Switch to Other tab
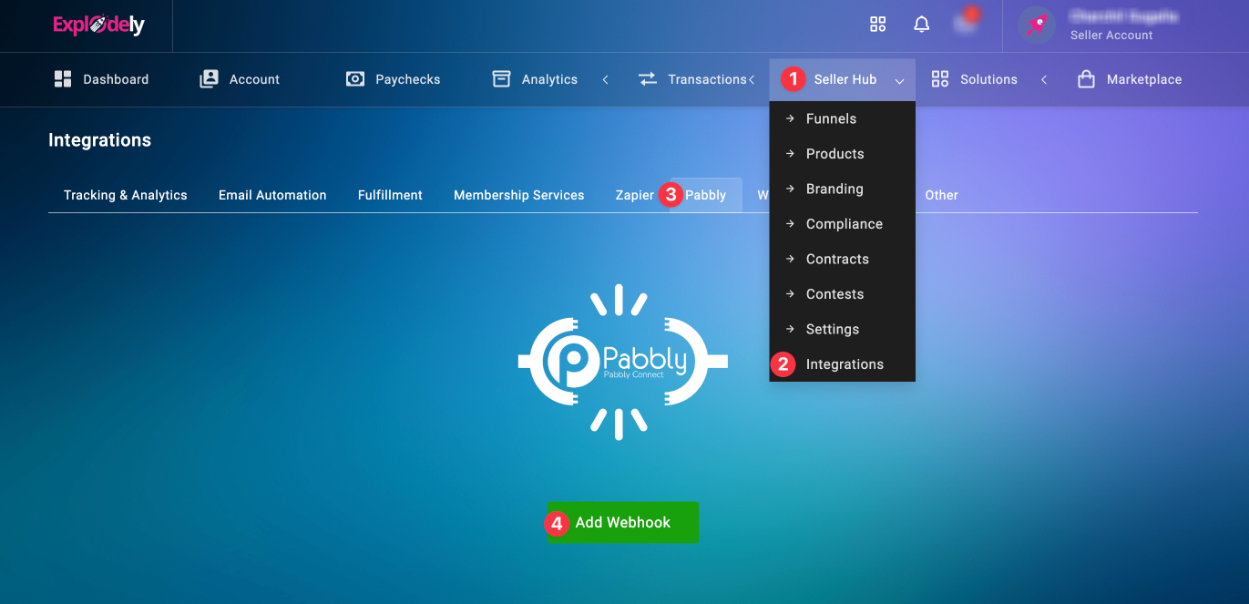This screenshot has width=1249, height=604. point(941,195)
